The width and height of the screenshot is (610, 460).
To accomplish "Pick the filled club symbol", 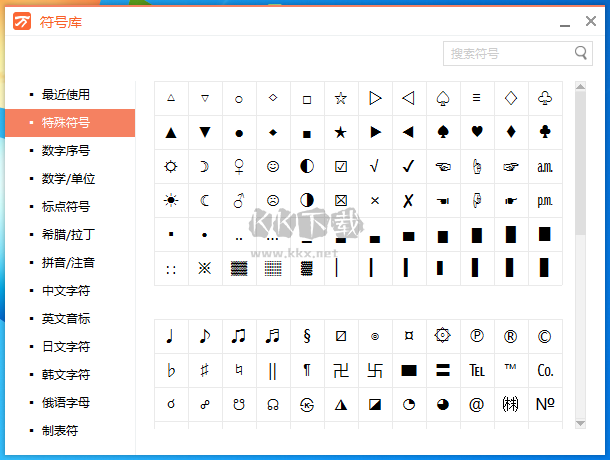I will point(545,133).
